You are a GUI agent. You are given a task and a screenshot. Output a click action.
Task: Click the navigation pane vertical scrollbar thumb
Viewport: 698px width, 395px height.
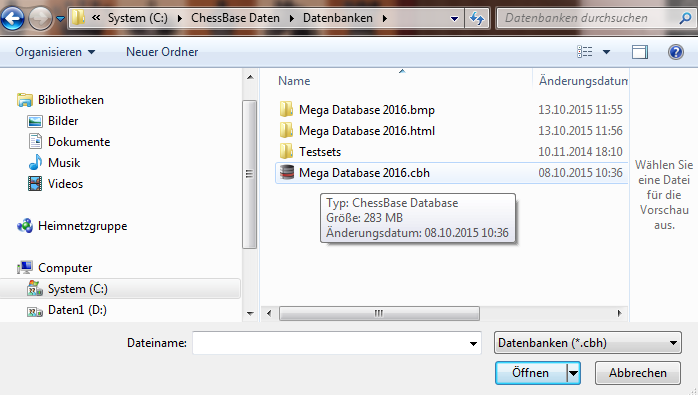(250, 174)
